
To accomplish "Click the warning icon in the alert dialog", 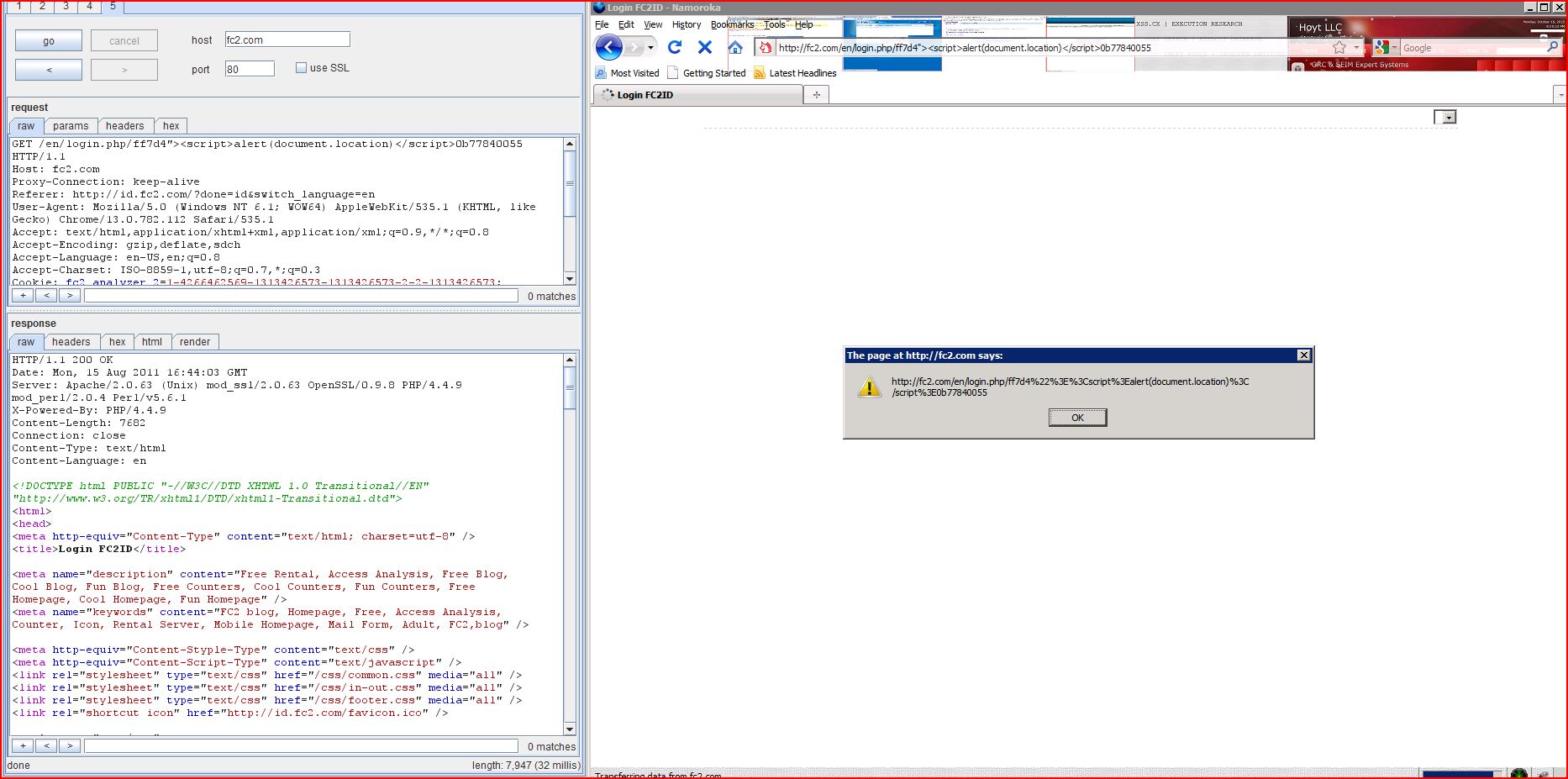I will pos(869,387).
